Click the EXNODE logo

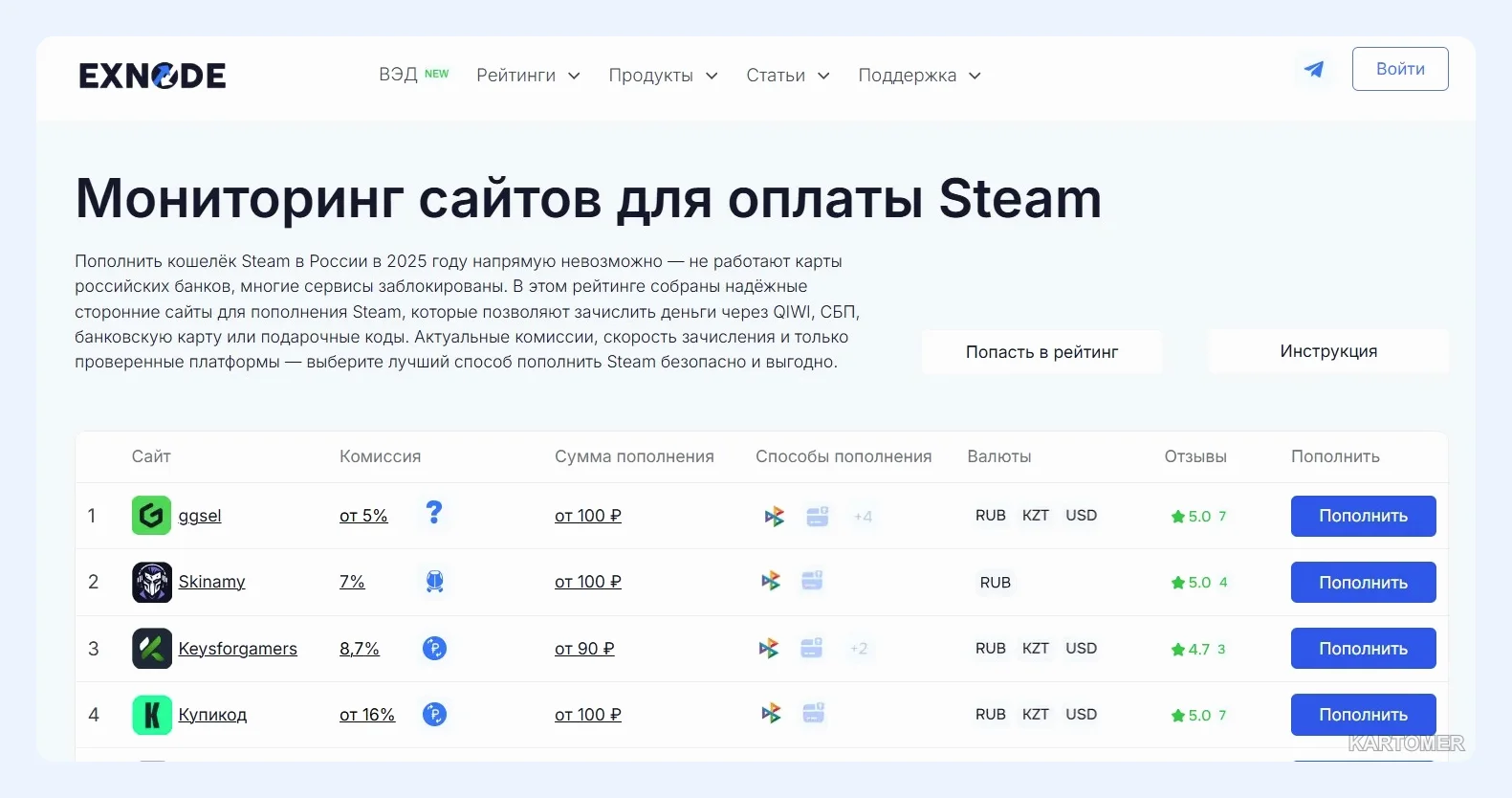[x=152, y=76]
